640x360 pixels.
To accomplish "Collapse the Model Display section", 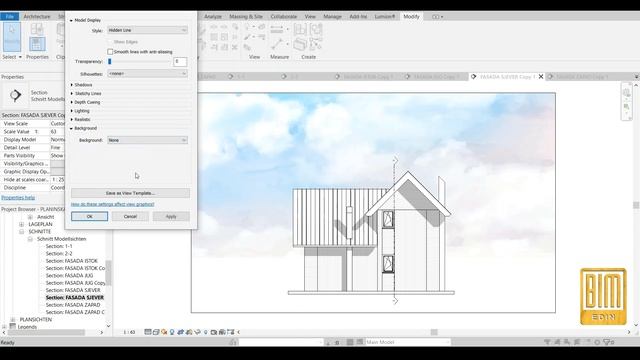I will pyautogui.click(x=71, y=20).
